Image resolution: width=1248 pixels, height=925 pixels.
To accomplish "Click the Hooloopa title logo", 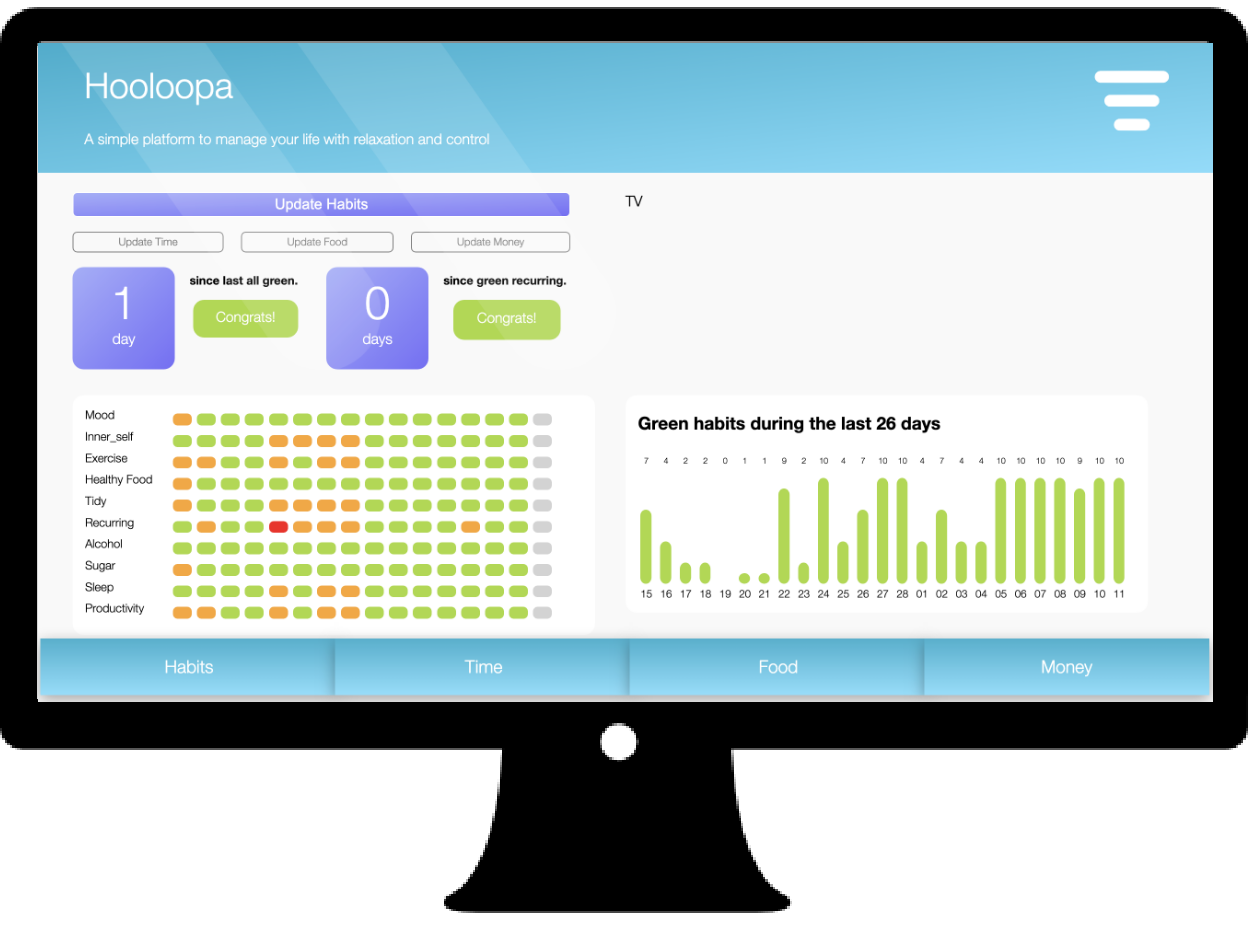I will pyautogui.click(x=158, y=86).
